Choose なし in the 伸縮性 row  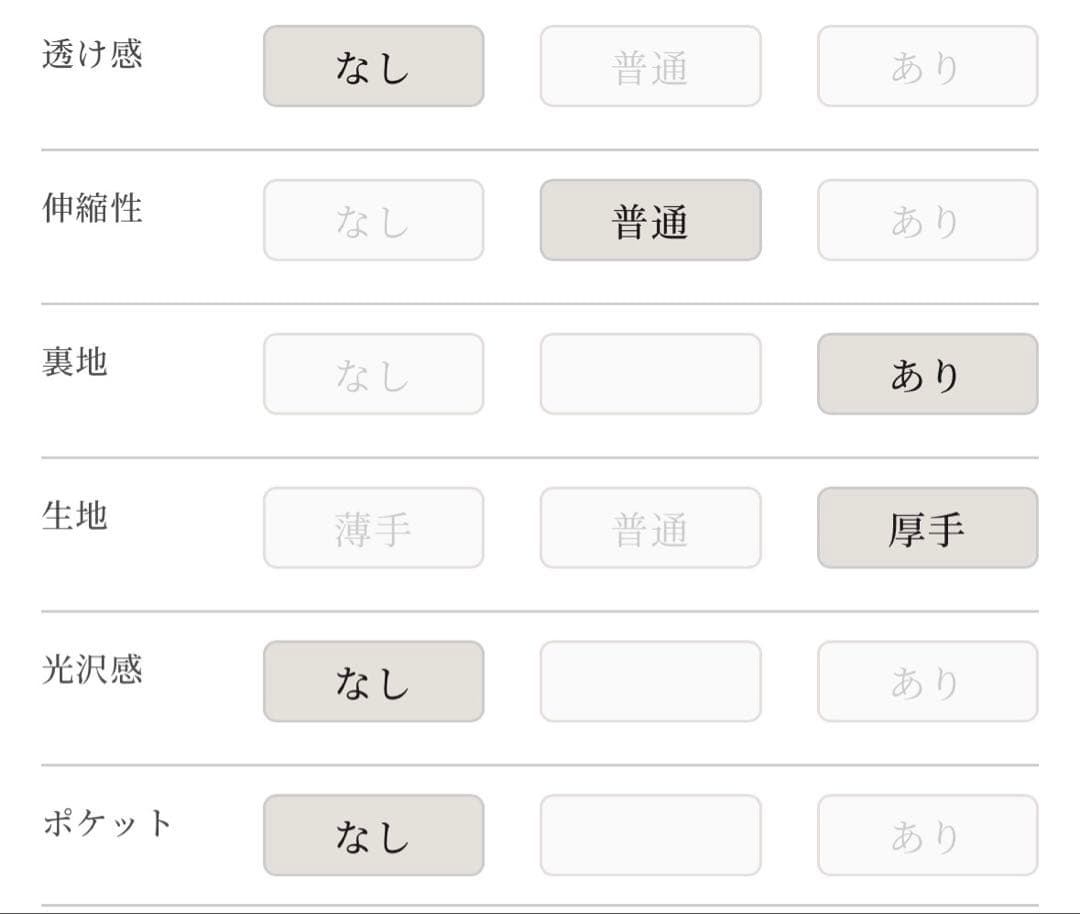[x=373, y=220]
